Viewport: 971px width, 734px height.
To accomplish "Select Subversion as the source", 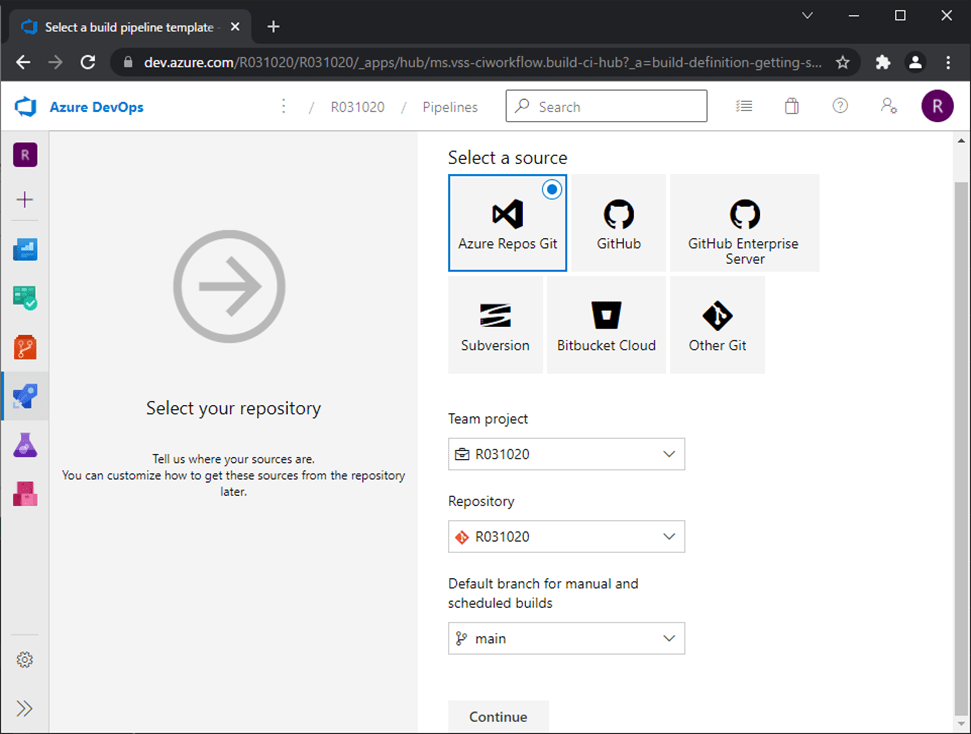I will point(495,325).
